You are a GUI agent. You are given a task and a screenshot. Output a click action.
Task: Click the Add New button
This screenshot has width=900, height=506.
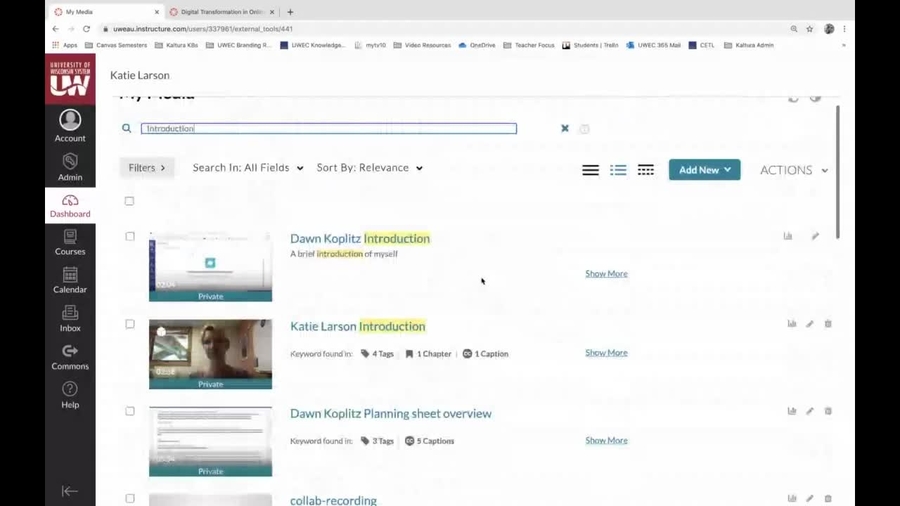704,170
